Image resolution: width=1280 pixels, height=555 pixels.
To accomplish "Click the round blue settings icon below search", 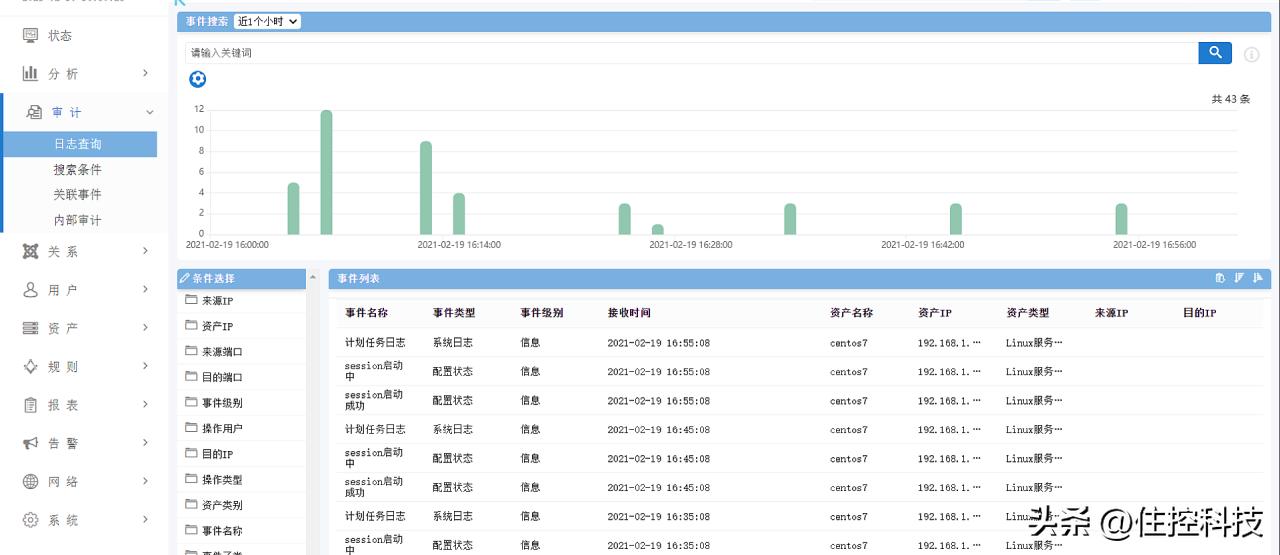I will (x=198, y=79).
